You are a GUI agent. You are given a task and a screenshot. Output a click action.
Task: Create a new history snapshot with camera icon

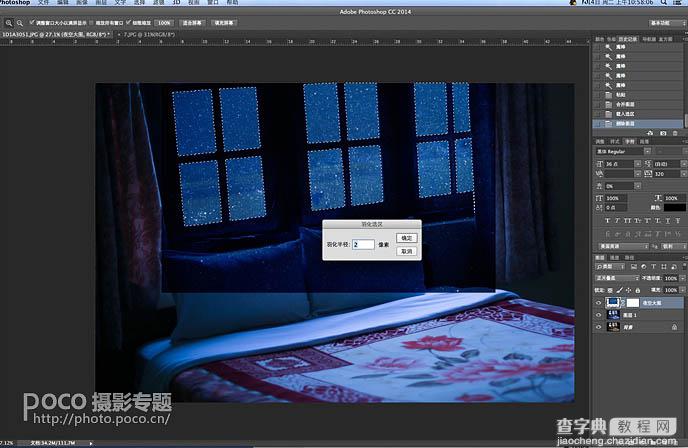pos(663,133)
